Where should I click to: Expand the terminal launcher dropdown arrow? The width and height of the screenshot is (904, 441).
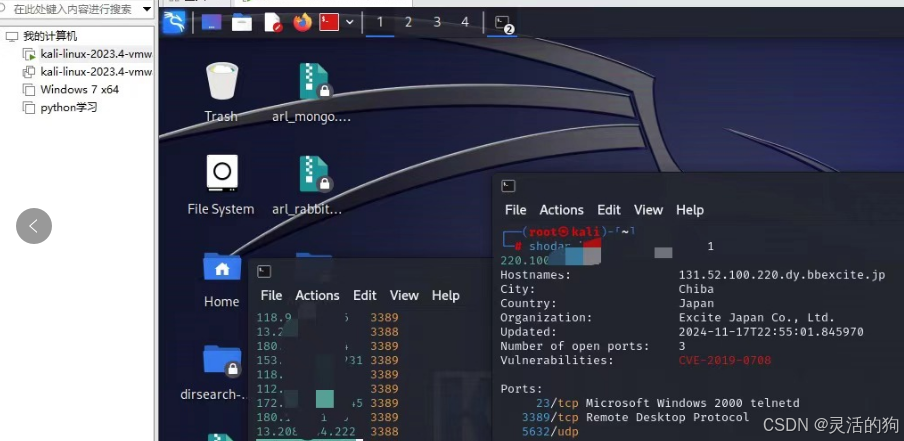(x=349, y=22)
